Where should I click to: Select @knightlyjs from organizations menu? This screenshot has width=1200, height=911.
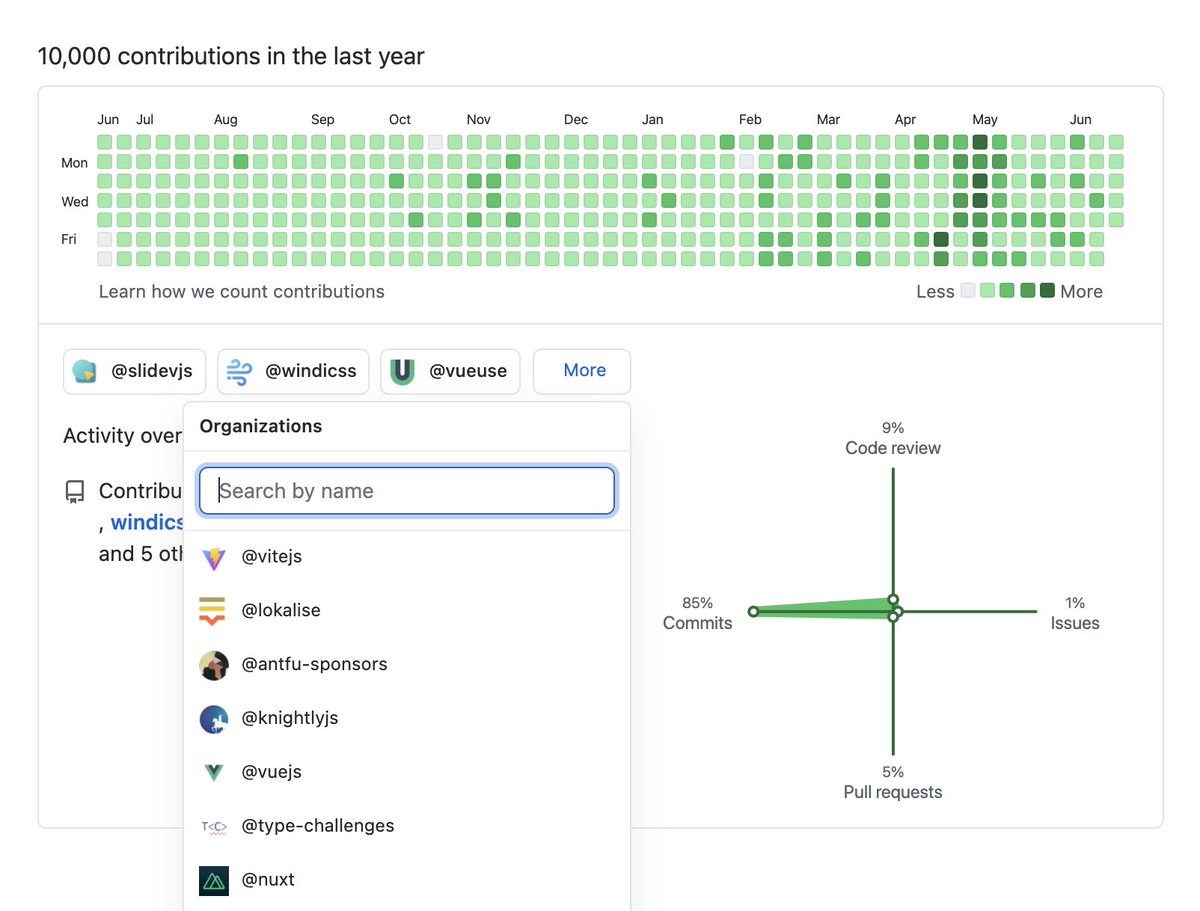(407, 719)
